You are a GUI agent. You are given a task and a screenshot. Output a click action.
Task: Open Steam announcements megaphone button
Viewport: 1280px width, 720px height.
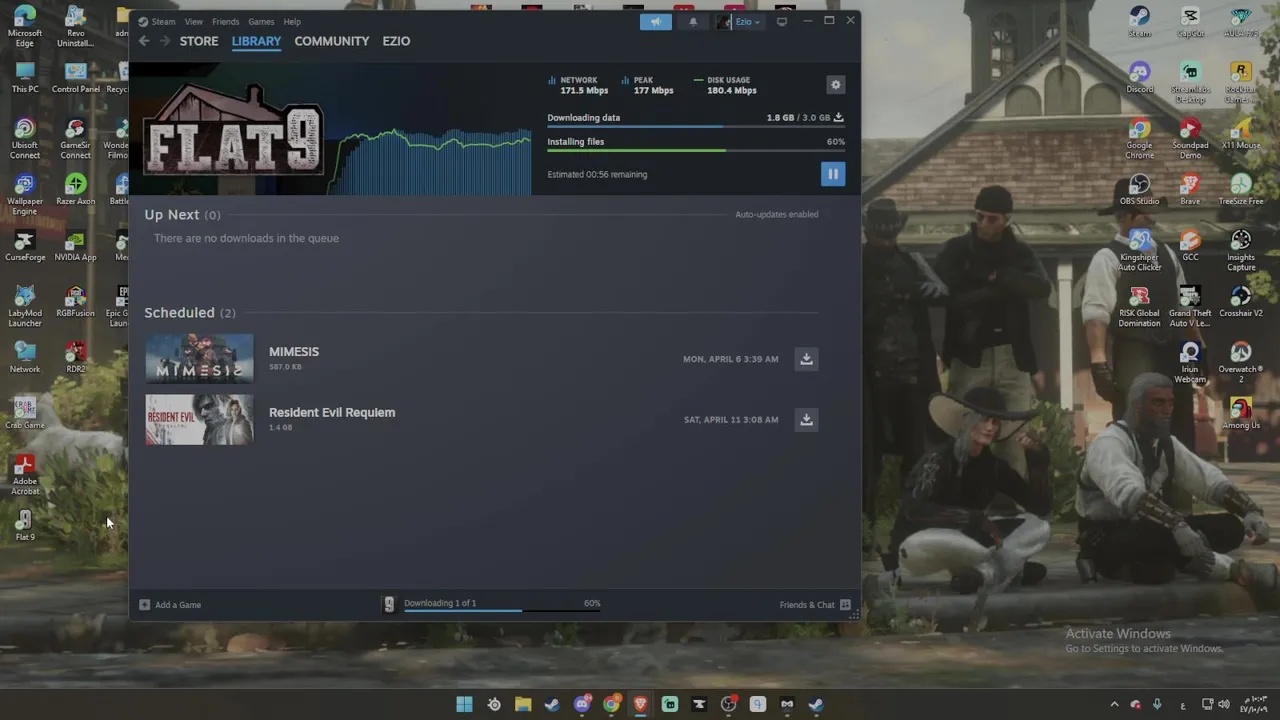pyautogui.click(x=656, y=22)
